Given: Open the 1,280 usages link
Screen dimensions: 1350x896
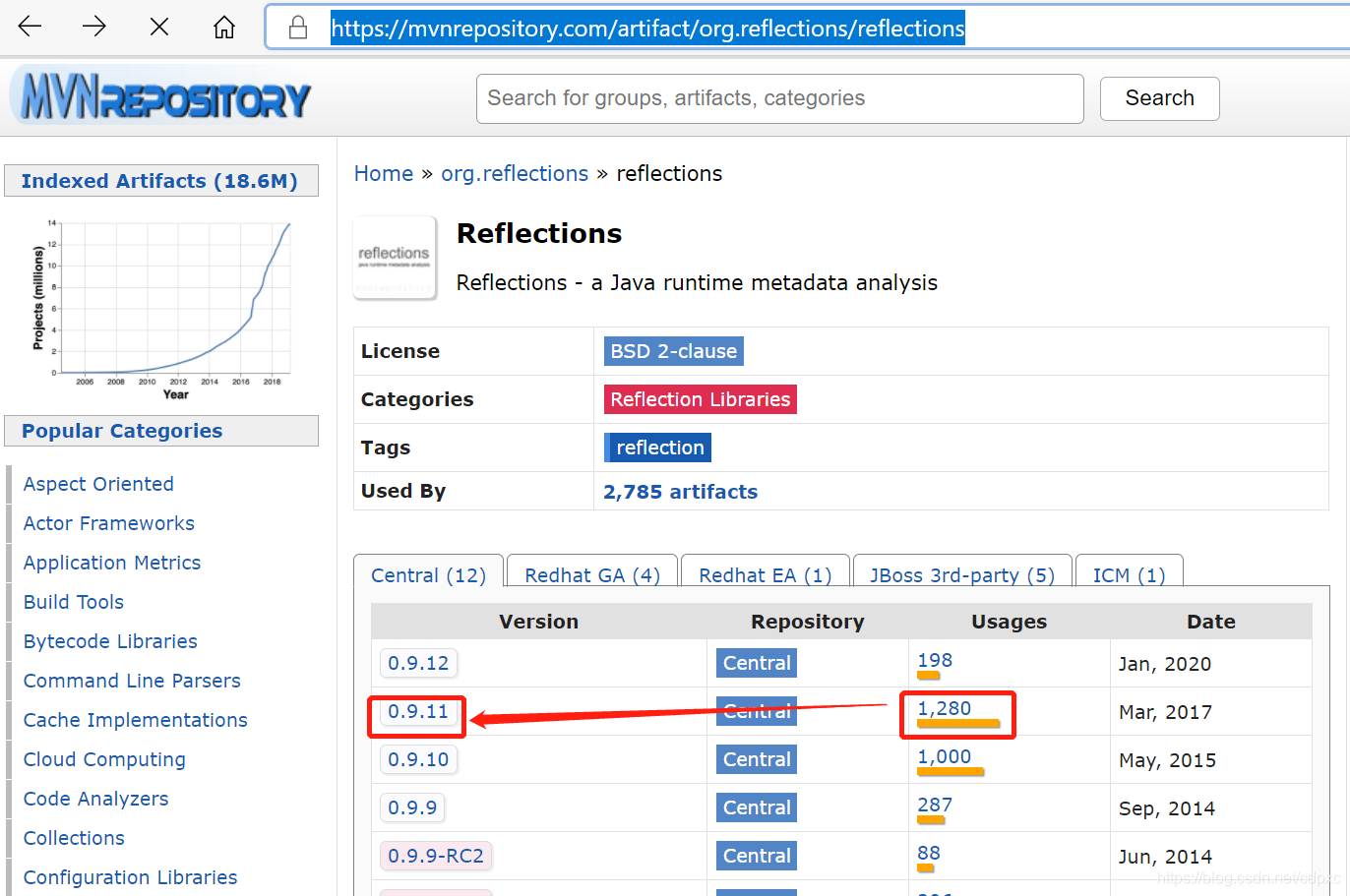Looking at the screenshot, I should [945, 709].
